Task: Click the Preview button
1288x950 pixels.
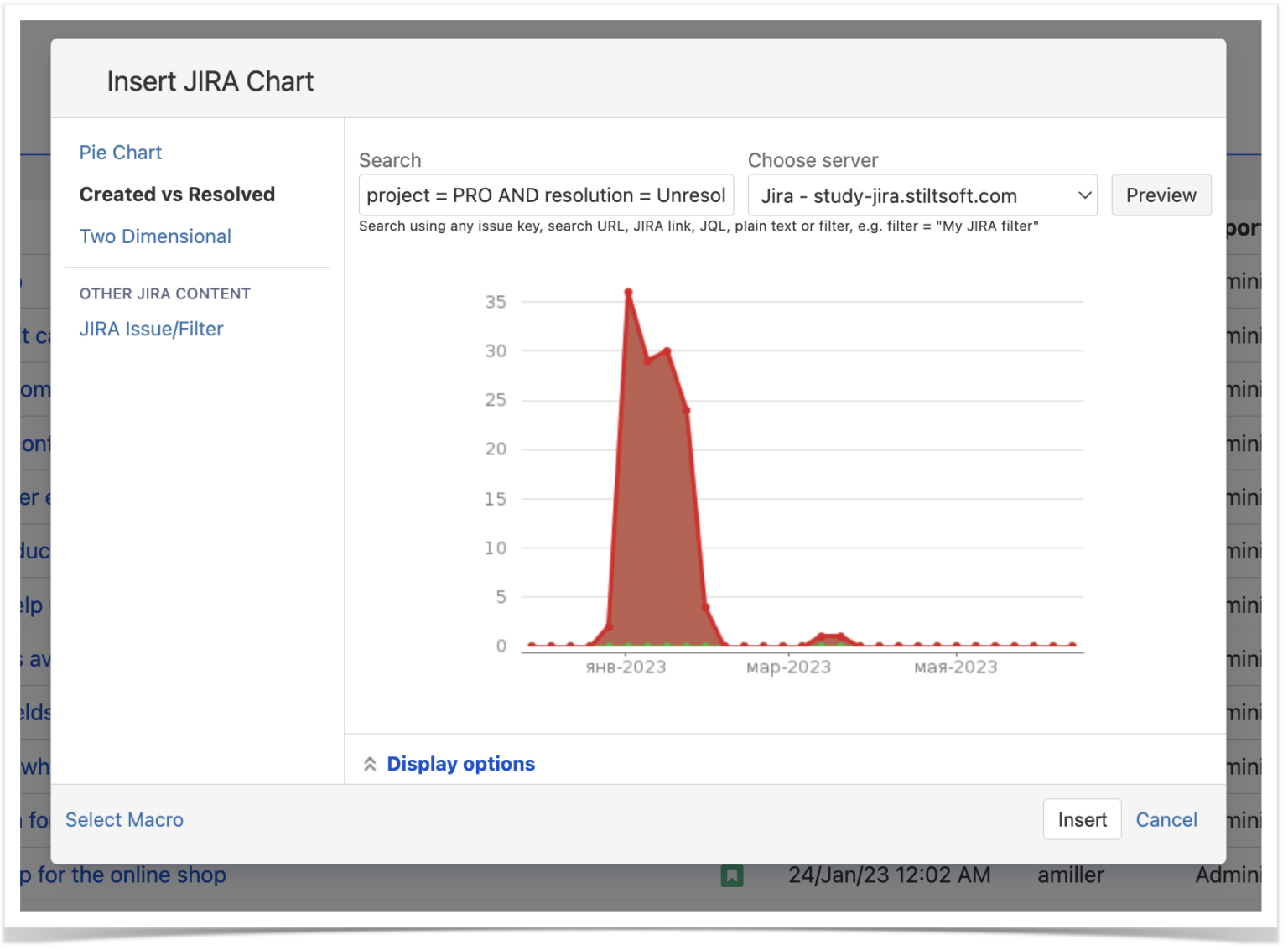Action: (x=1161, y=195)
